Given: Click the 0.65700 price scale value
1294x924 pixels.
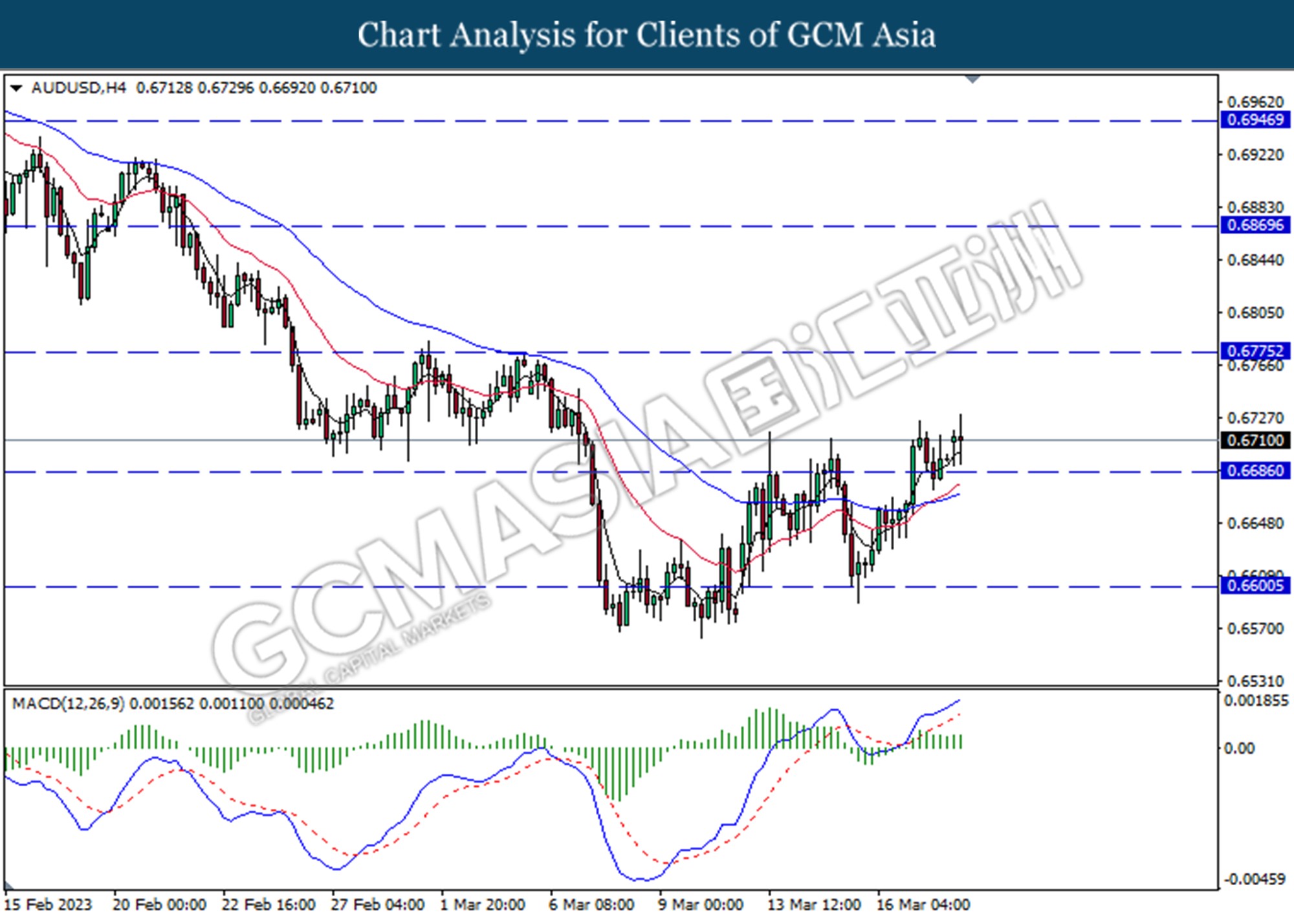Looking at the screenshot, I should tap(1255, 628).
